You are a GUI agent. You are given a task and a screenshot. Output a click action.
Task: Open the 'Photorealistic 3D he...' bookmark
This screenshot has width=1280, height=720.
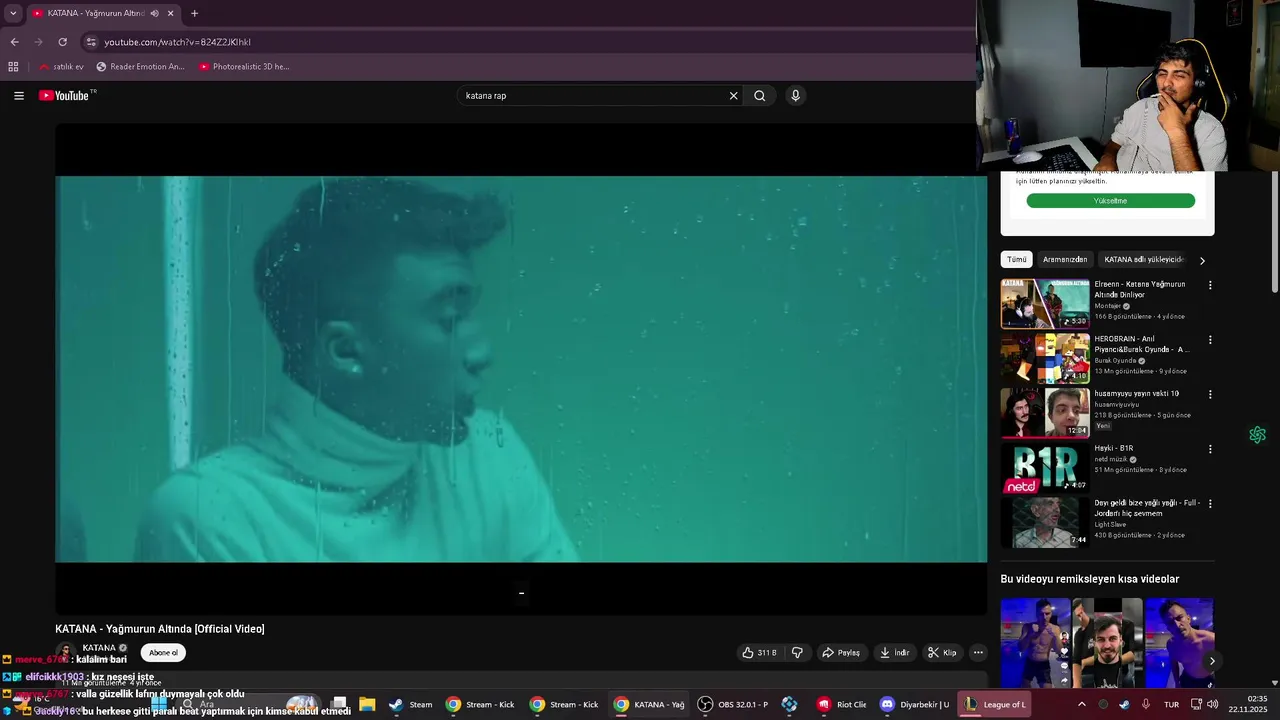244,67
